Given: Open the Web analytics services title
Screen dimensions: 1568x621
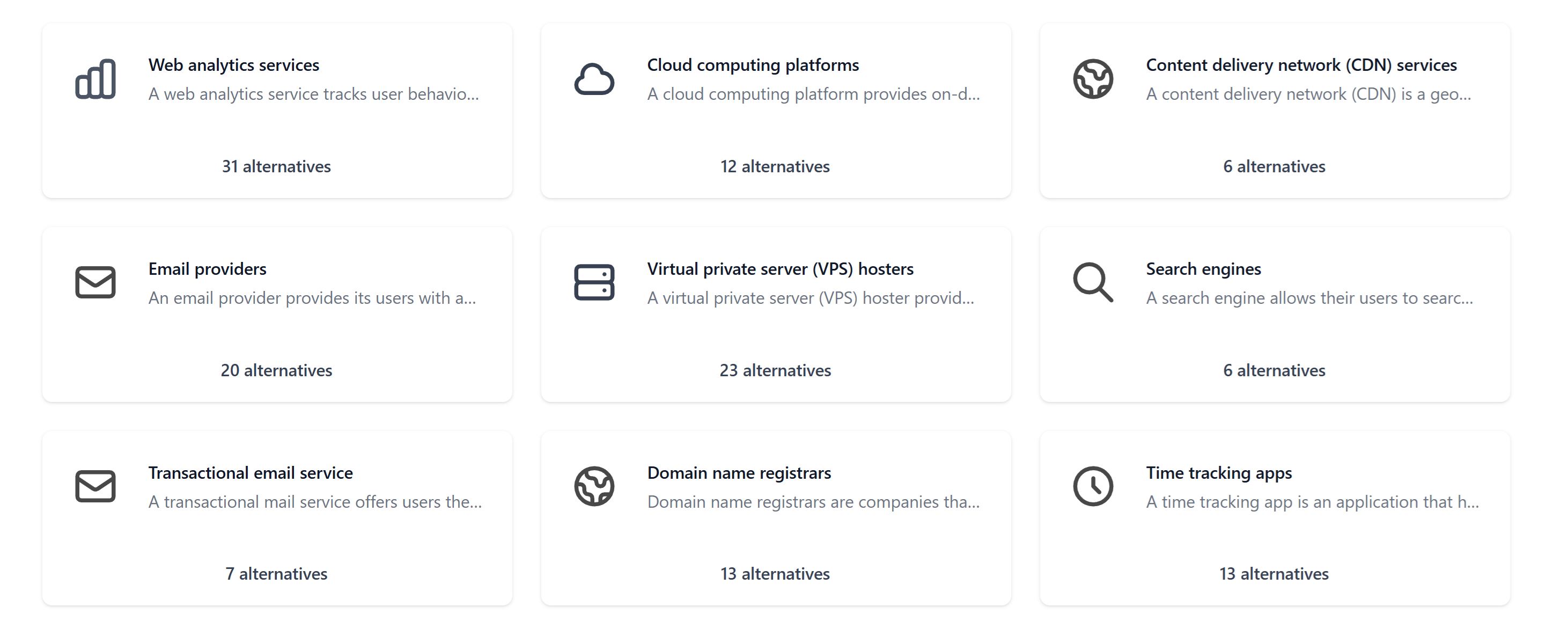Looking at the screenshot, I should (x=234, y=65).
